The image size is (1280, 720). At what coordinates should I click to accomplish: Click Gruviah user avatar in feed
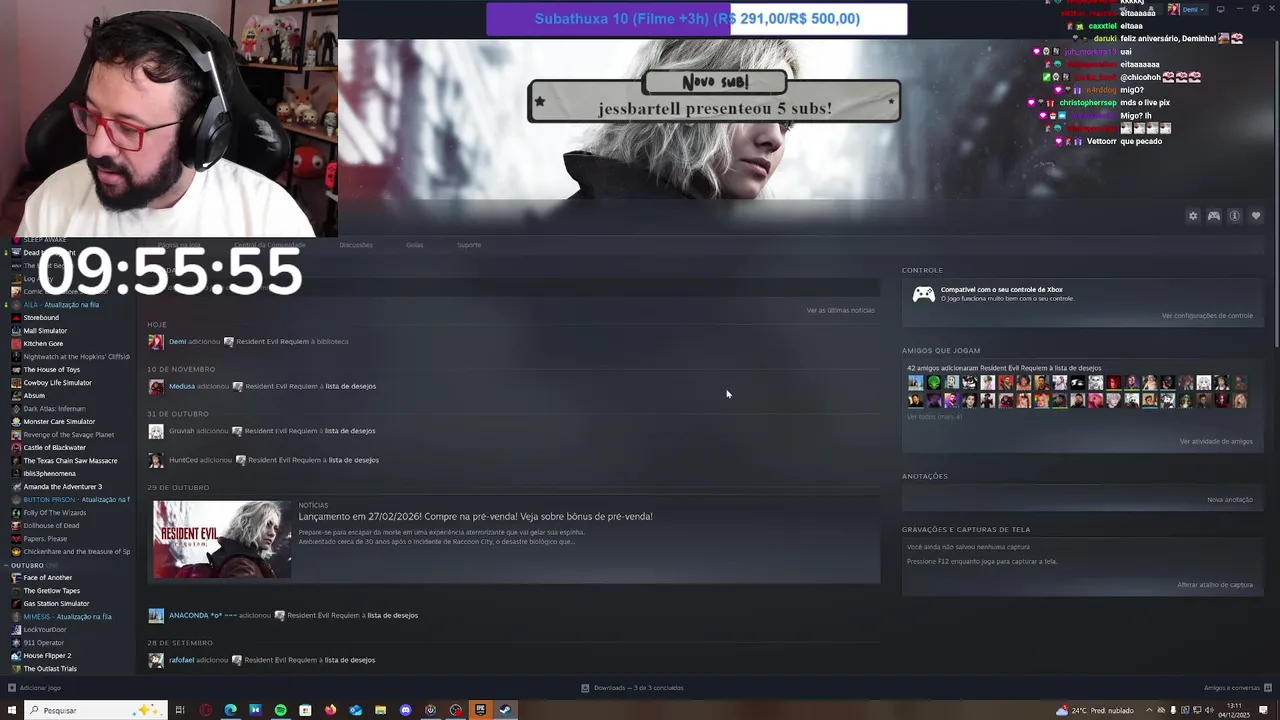(156, 431)
